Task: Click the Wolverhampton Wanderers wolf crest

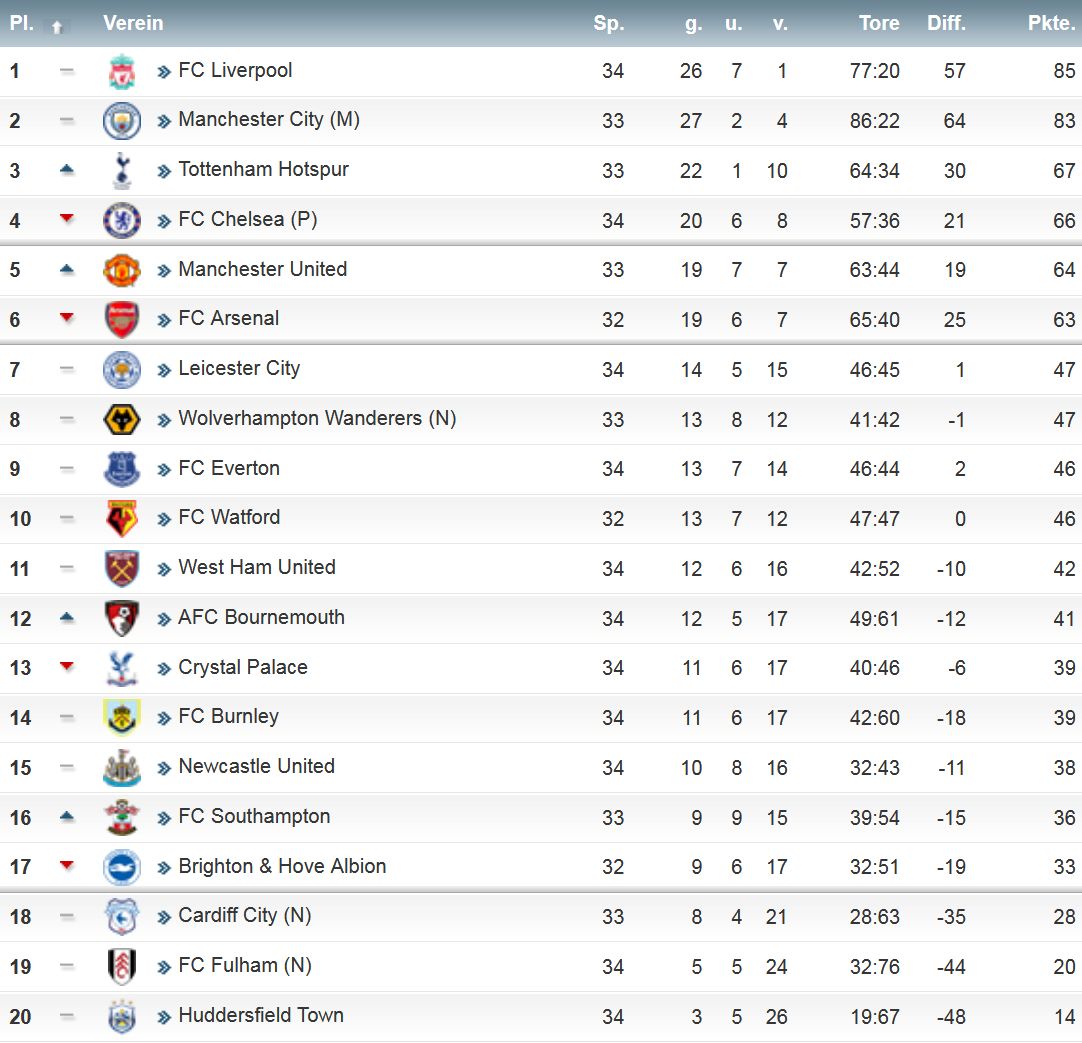Action: coord(122,420)
